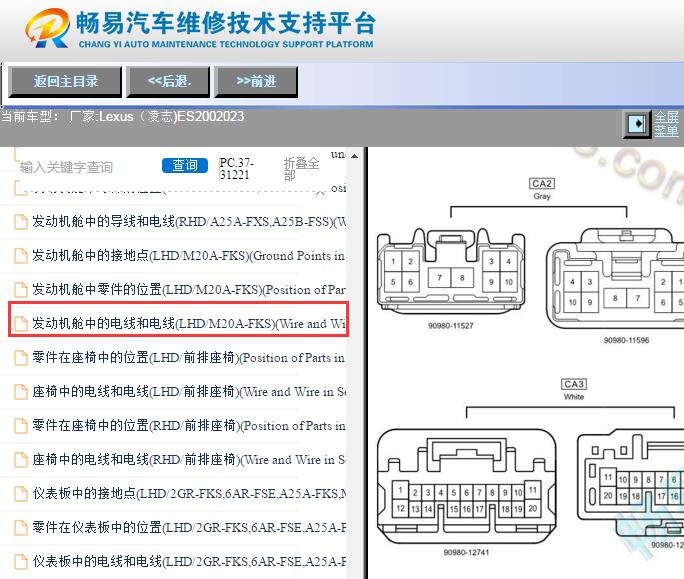684x579 pixels.
Task: Click connector diagram numbered 90980-11596
Action: pyautogui.click(x=615, y=279)
